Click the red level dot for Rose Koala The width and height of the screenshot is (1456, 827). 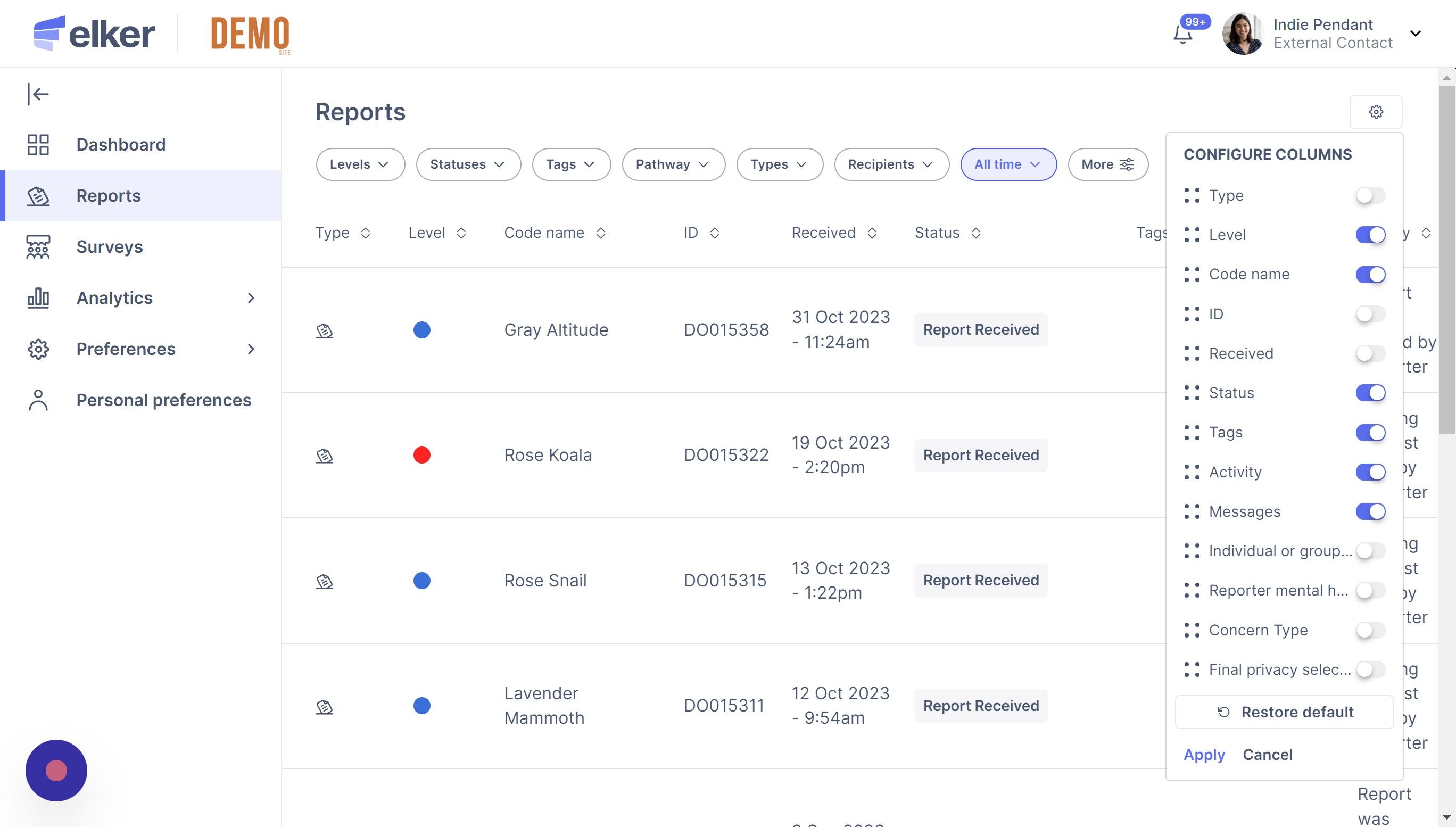pyautogui.click(x=422, y=456)
